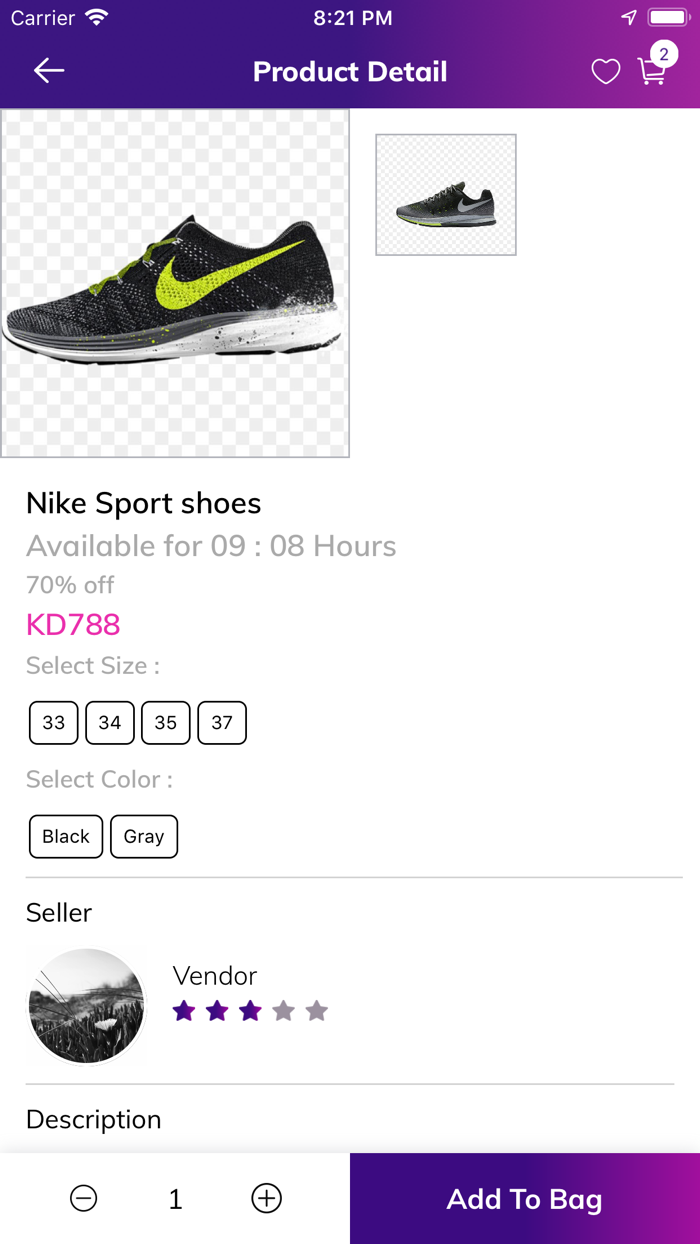
Task: Increase quantity with plus icon
Action: [266, 1198]
